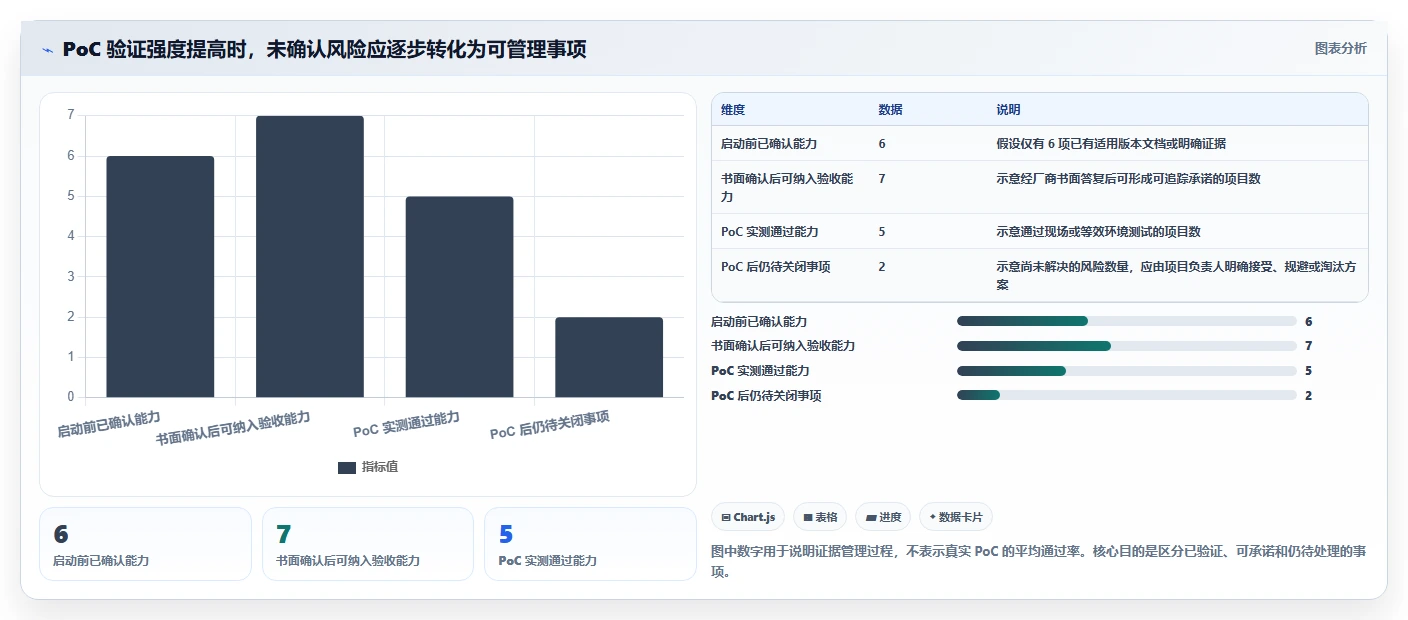This screenshot has height=620, width=1408.
Task: Click the footnote text starting 图中数字用于说明
Action: click(1039, 562)
